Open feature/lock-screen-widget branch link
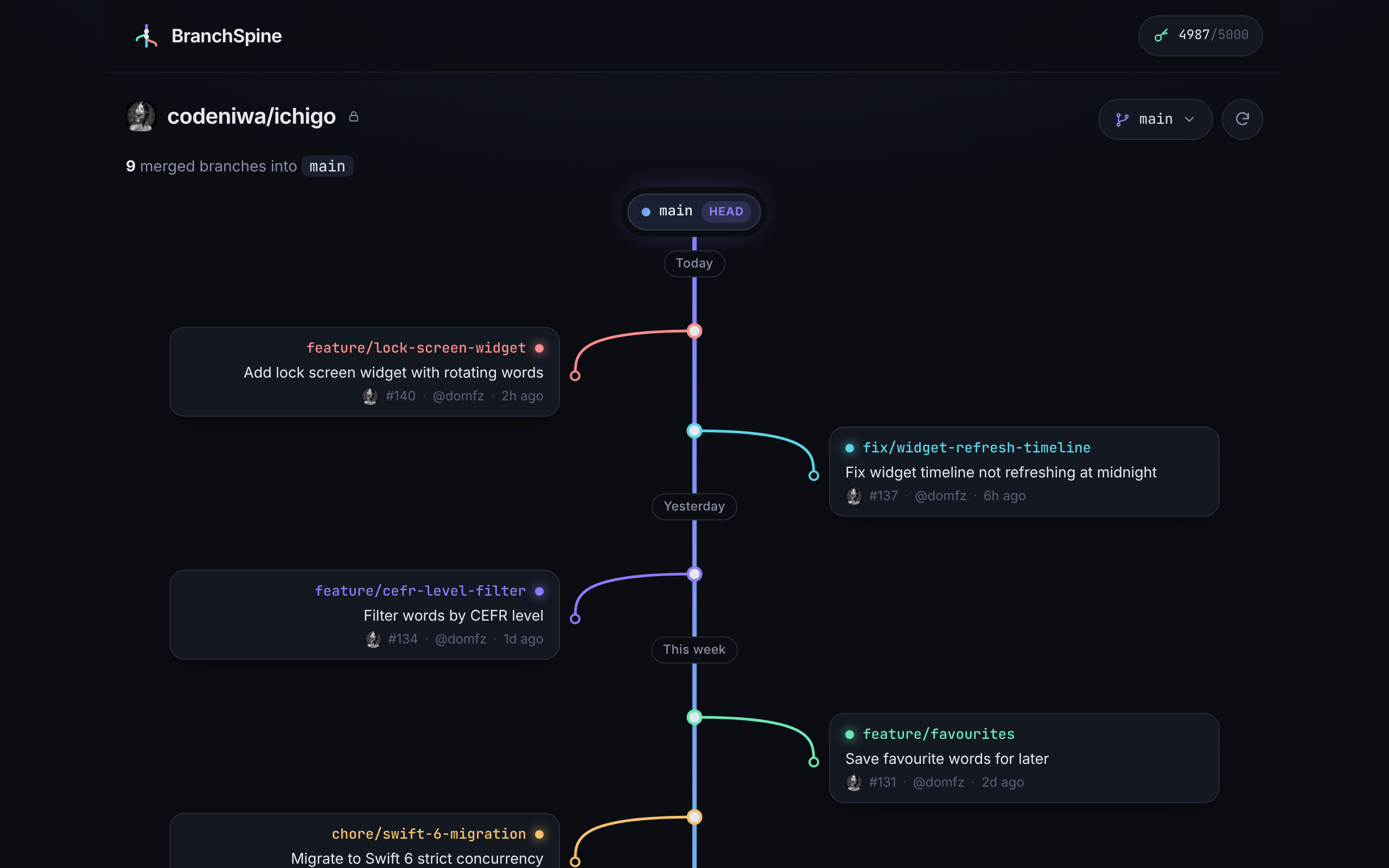 416,348
